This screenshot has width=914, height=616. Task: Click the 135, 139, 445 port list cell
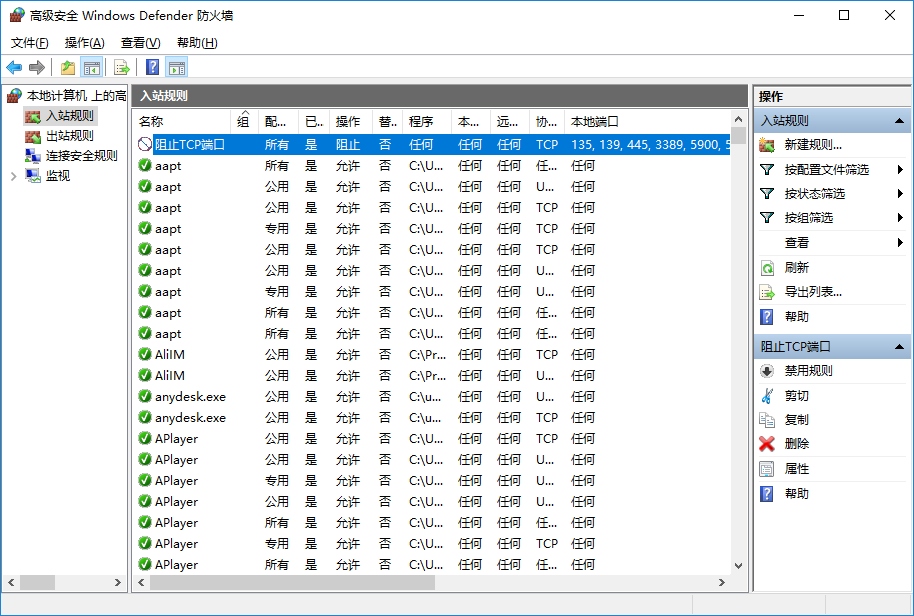(x=650, y=145)
